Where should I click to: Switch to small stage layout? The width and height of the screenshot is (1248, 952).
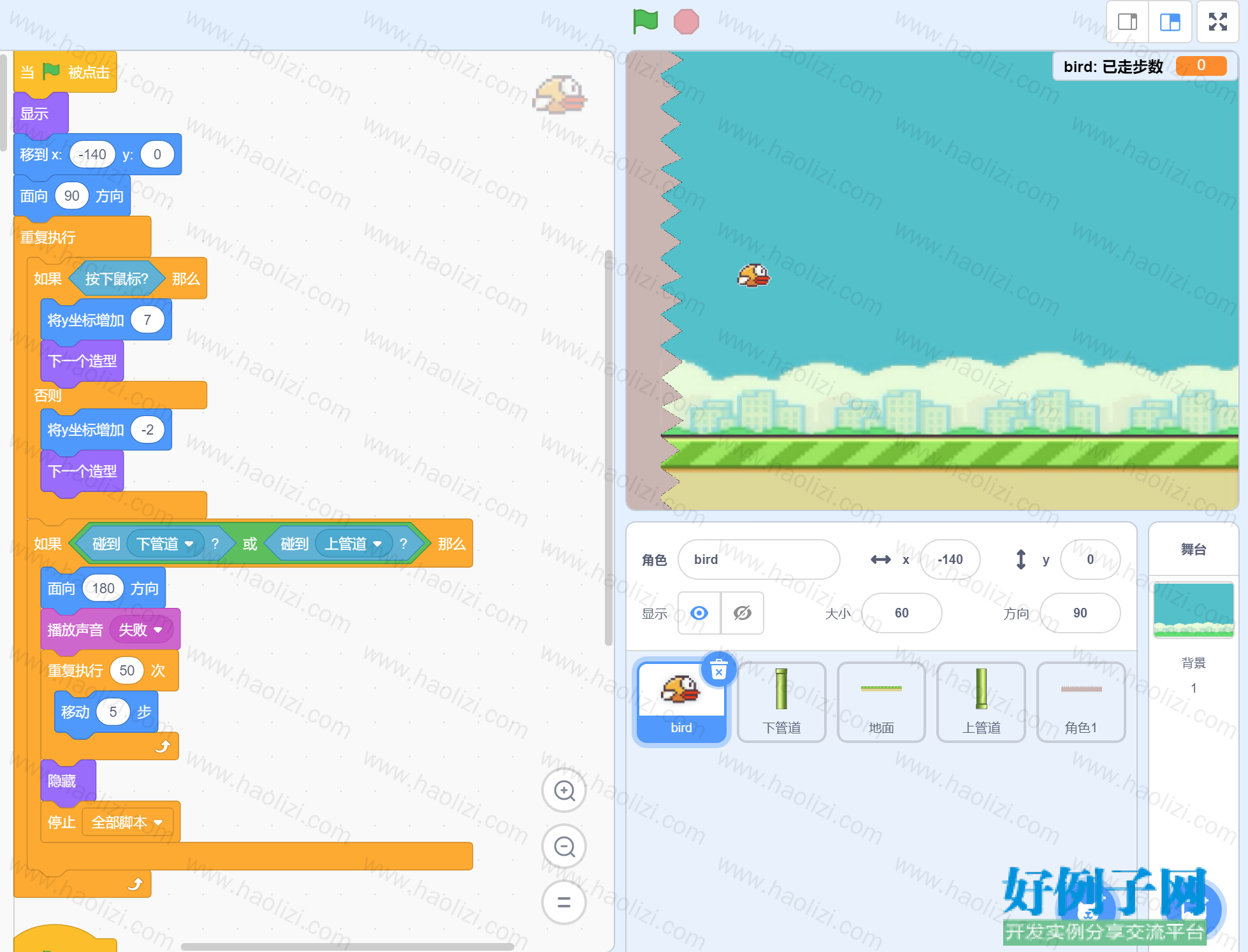1128,22
